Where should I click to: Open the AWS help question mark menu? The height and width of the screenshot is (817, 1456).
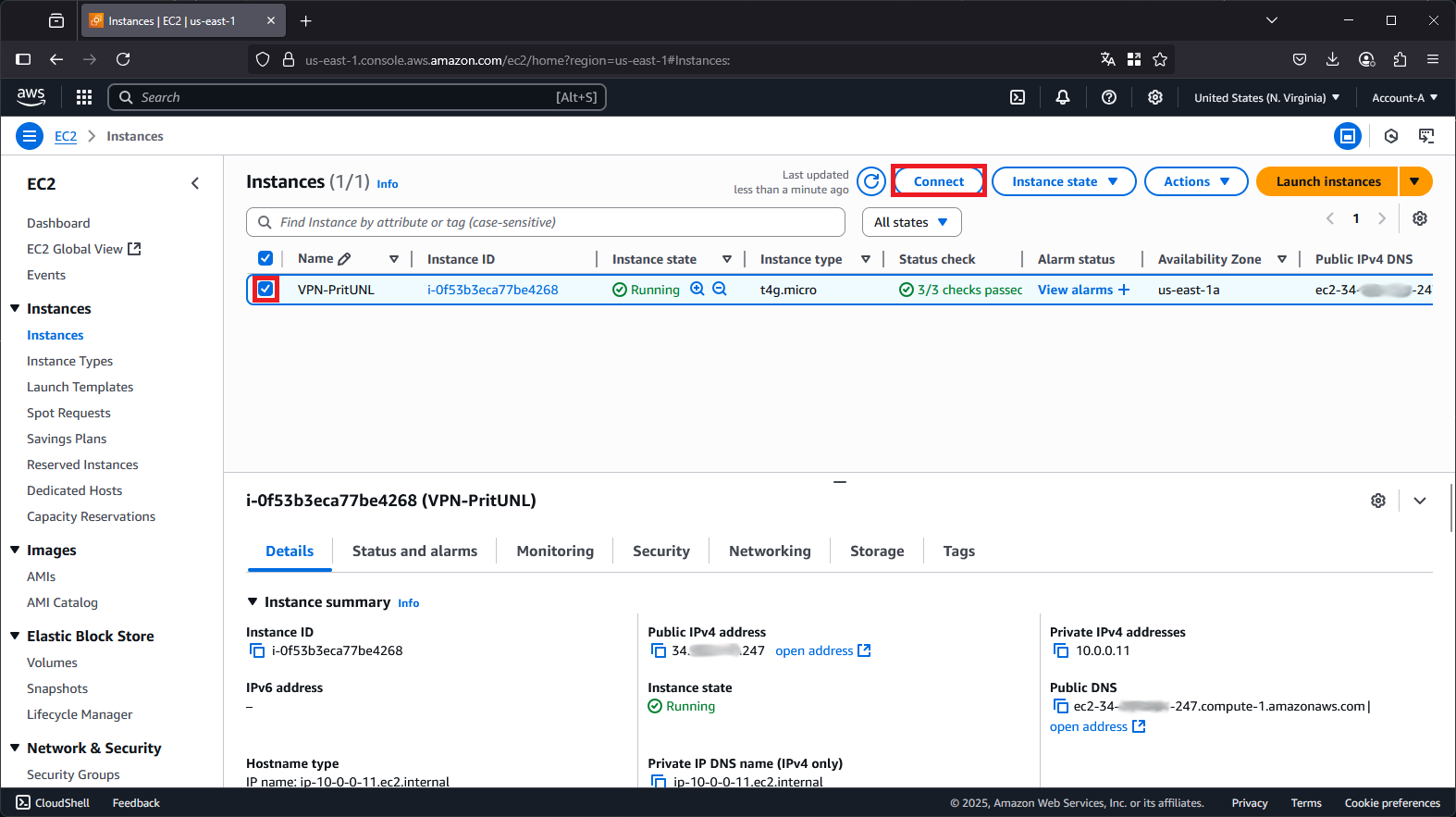pos(1109,97)
